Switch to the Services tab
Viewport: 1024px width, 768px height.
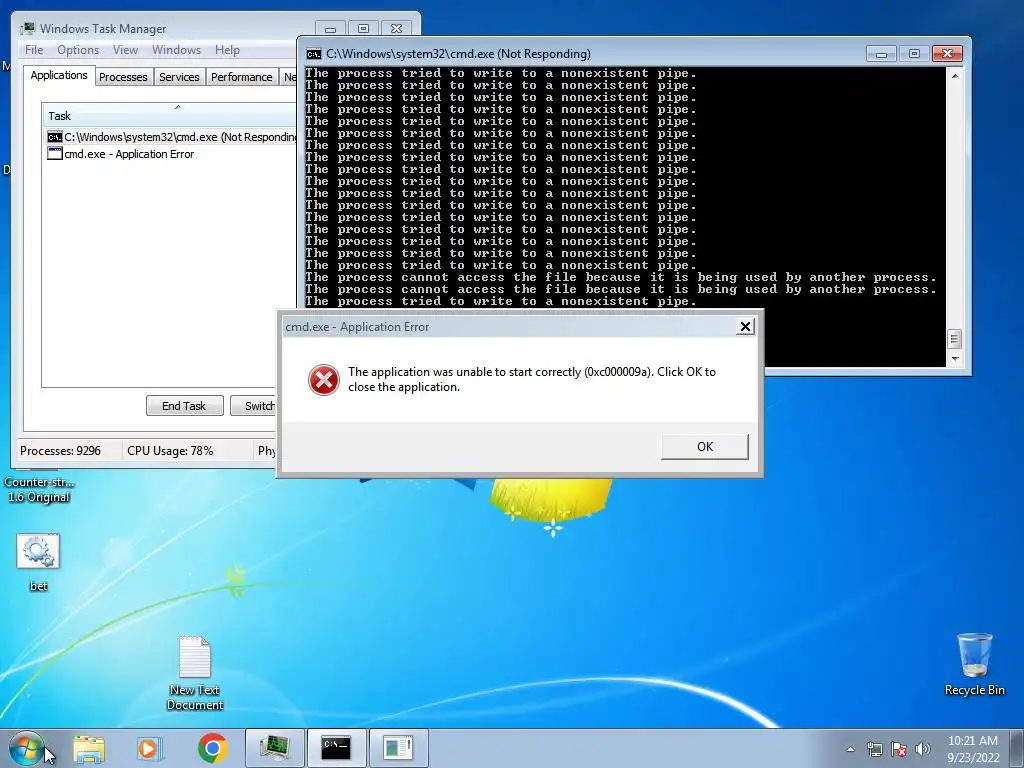tap(179, 77)
